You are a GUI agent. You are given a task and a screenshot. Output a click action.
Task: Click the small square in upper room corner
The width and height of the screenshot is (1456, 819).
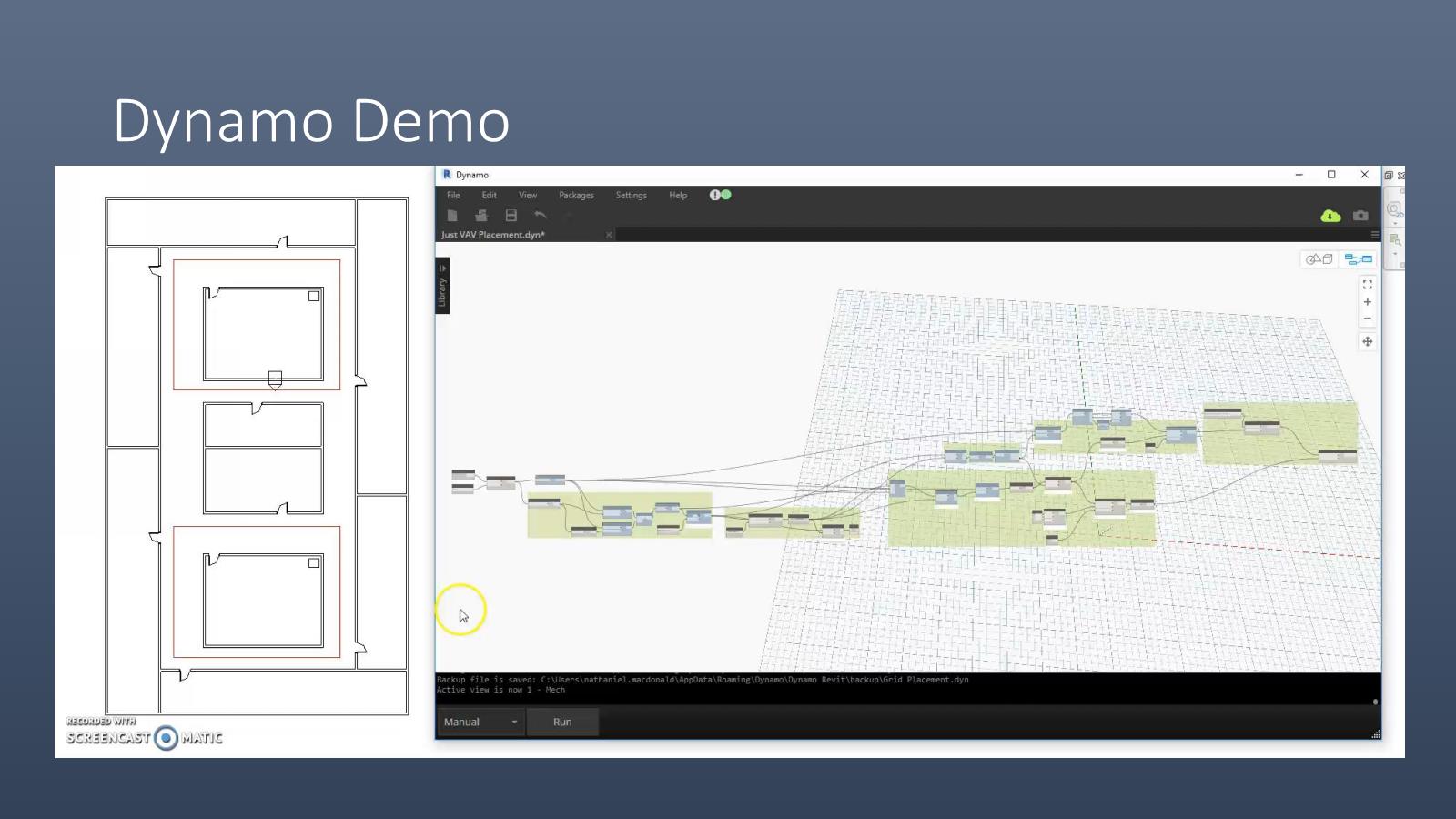(314, 296)
